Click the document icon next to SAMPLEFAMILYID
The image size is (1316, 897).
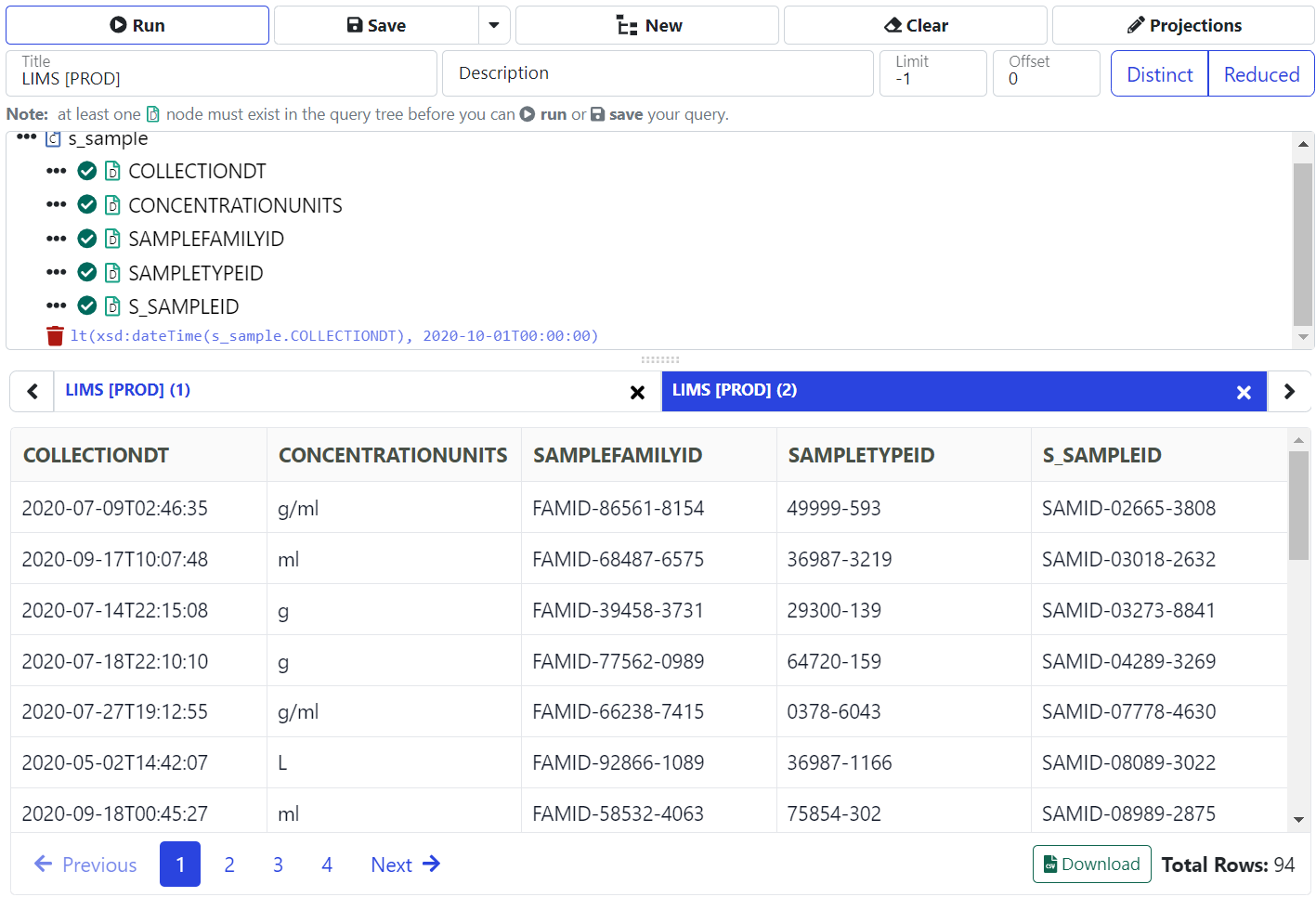112,240
